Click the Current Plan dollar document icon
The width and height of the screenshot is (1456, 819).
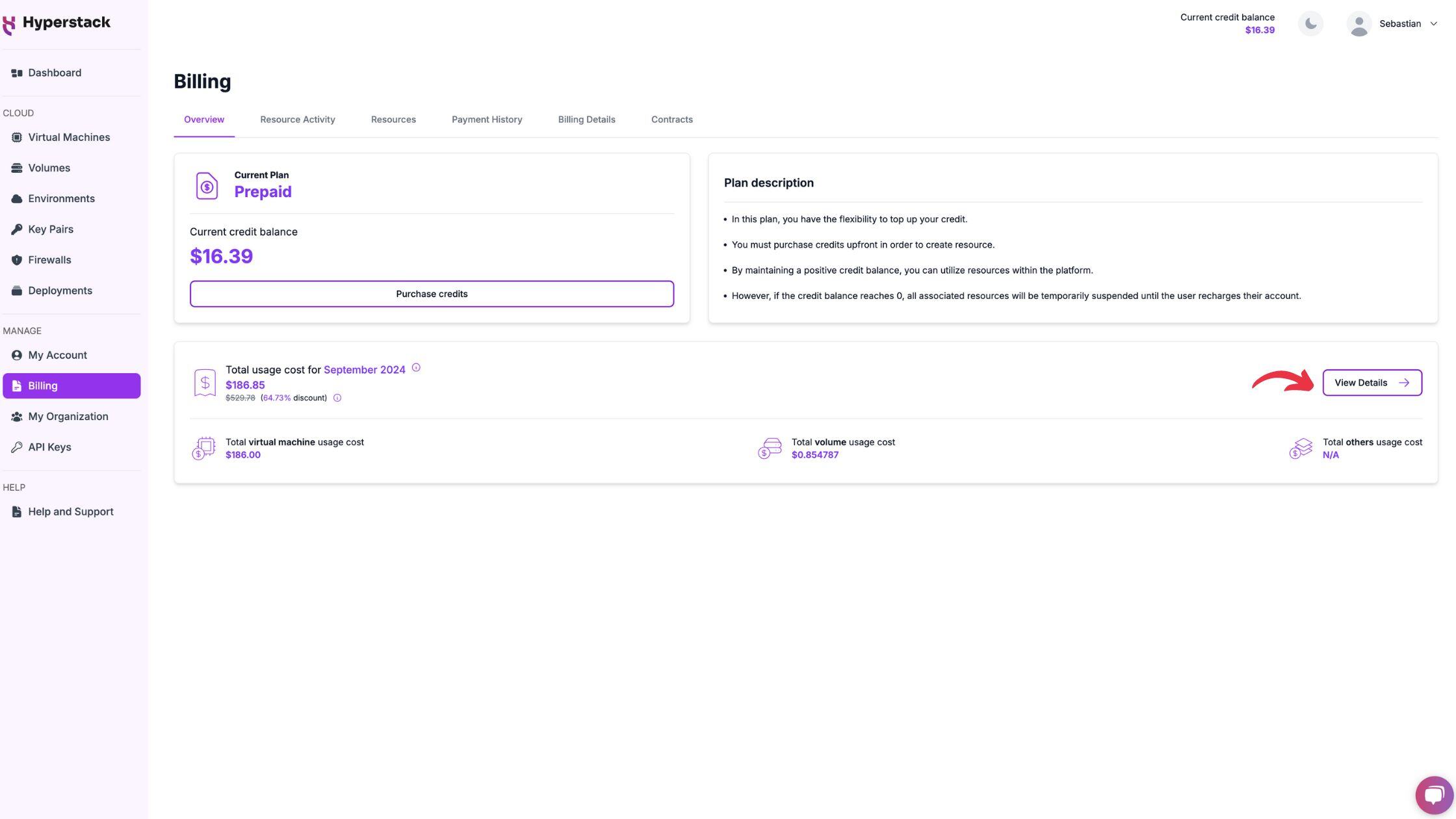click(207, 186)
